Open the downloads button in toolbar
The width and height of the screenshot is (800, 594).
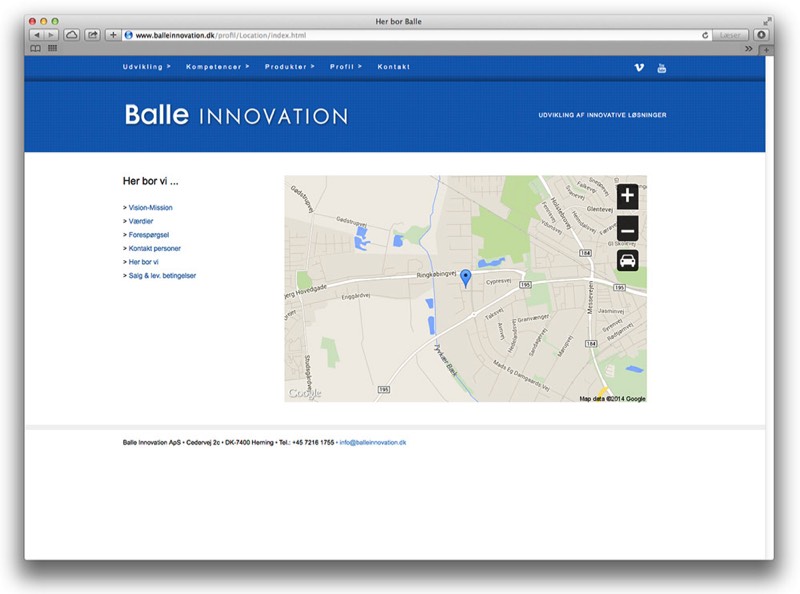761,35
